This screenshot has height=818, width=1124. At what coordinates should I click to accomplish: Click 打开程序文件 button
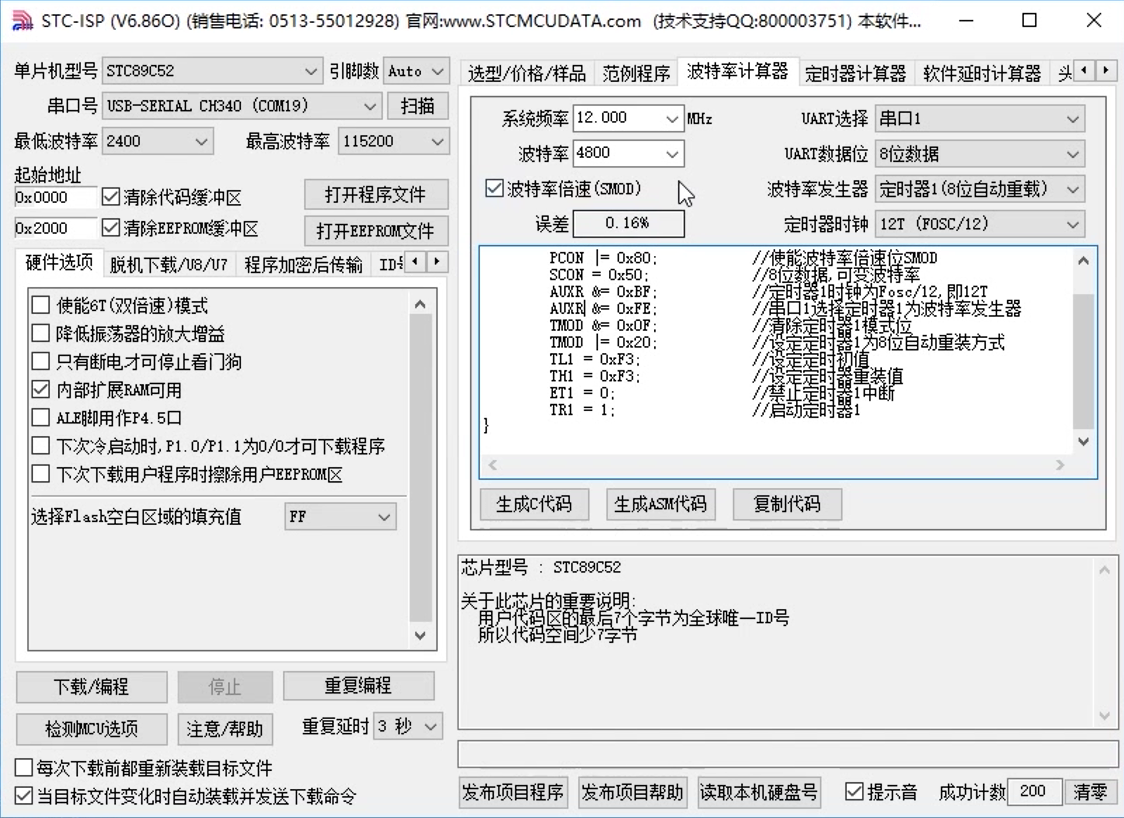point(376,194)
